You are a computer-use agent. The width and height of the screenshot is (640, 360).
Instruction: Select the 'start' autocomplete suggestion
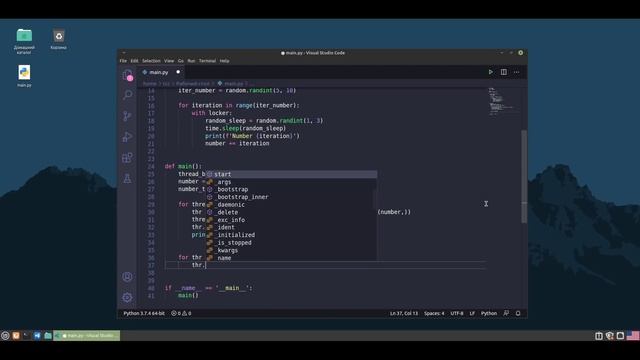(x=291, y=174)
